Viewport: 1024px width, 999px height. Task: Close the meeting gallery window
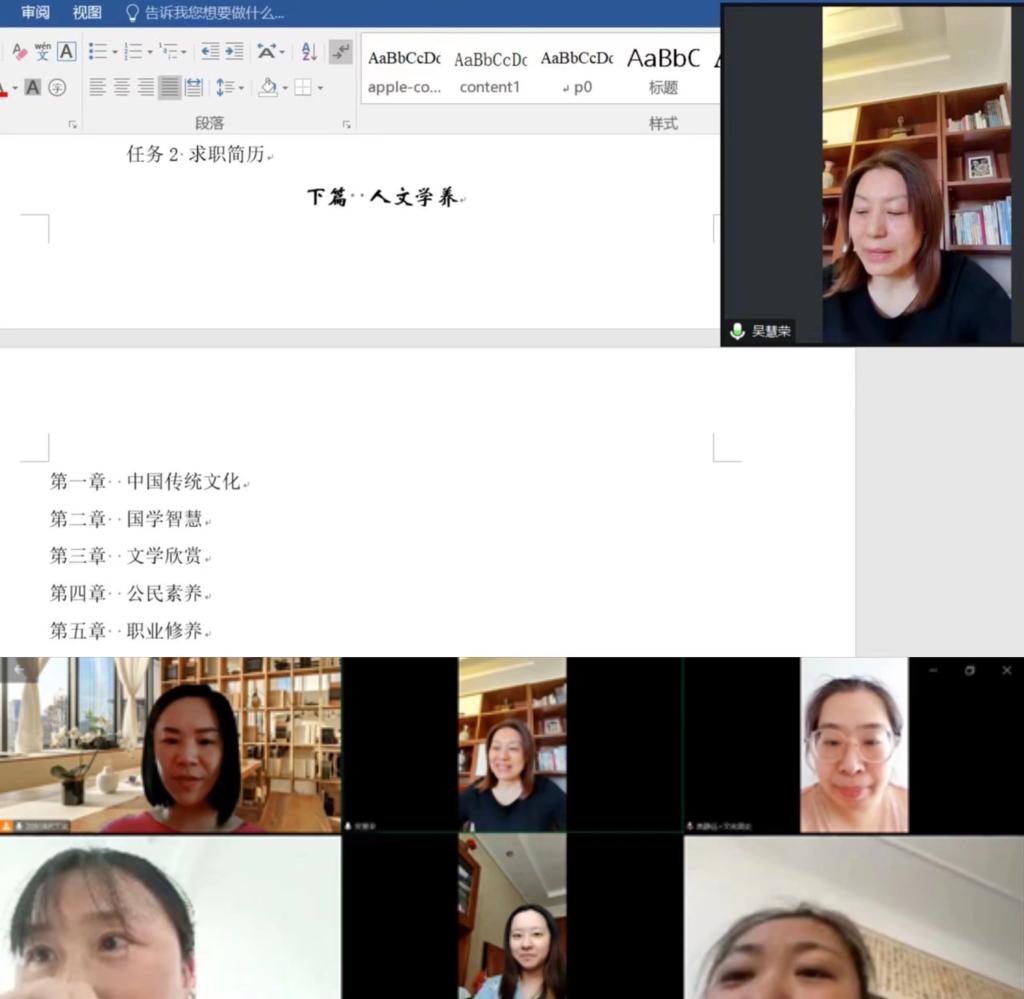pyautogui.click(x=1006, y=670)
